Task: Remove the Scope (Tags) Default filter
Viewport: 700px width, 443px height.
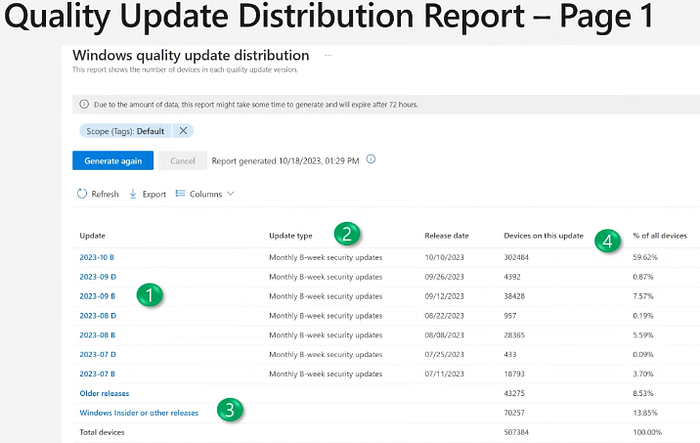Action: pyautogui.click(x=183, y=131)
